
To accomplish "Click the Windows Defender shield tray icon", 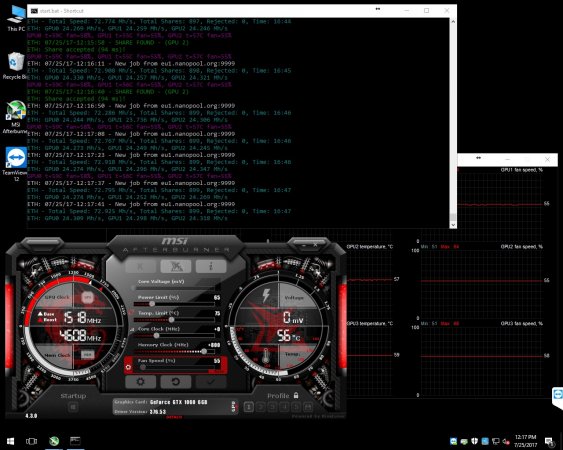I will pos(474,441).
